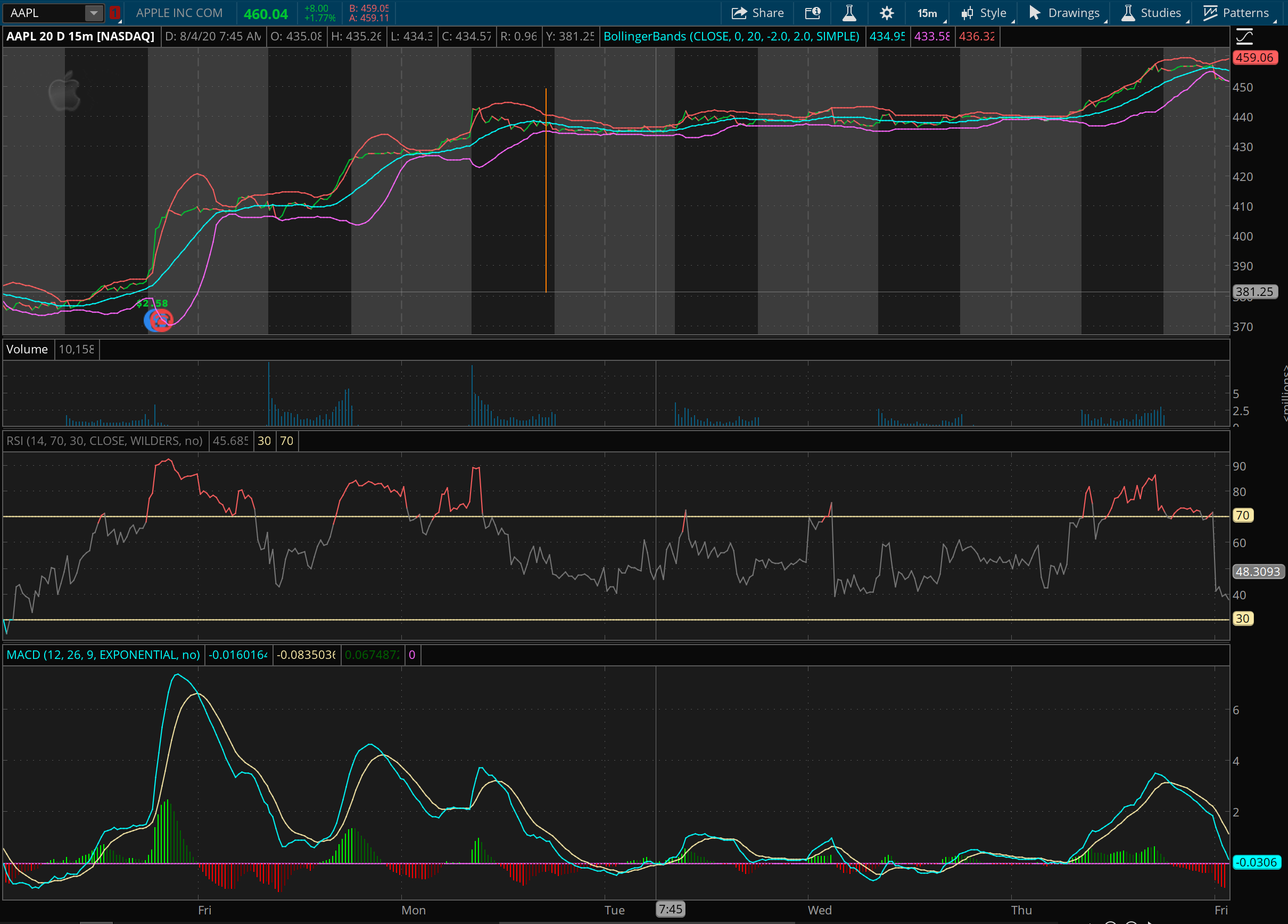Click the Share button label

(767, 13)
